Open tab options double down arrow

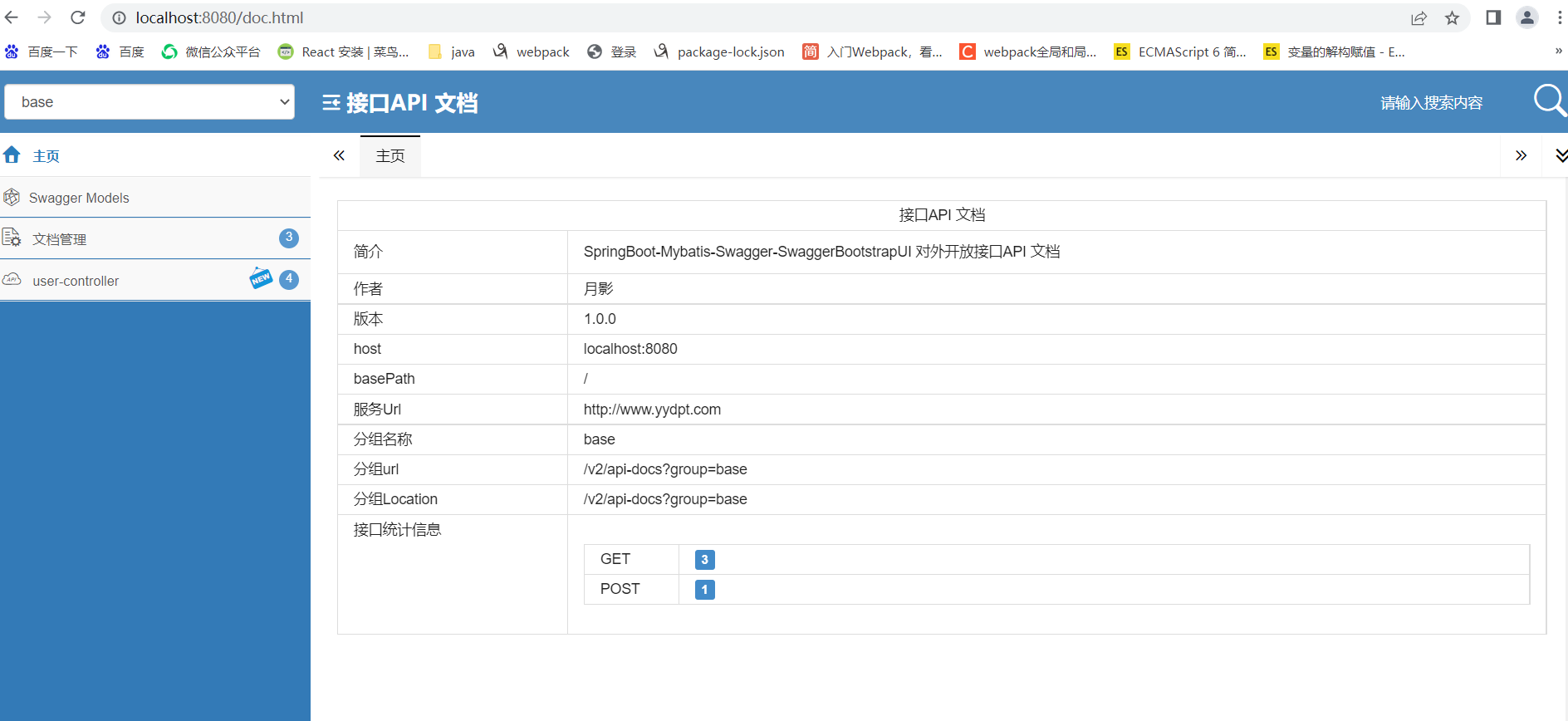pos(1561,155)
